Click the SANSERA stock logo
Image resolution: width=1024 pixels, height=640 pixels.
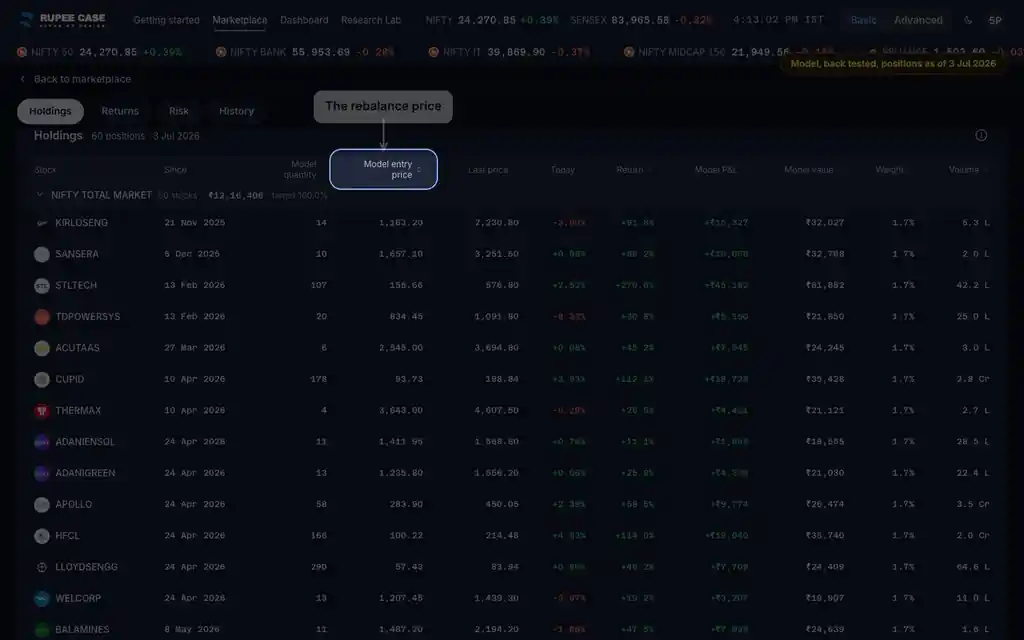point(42,254)
